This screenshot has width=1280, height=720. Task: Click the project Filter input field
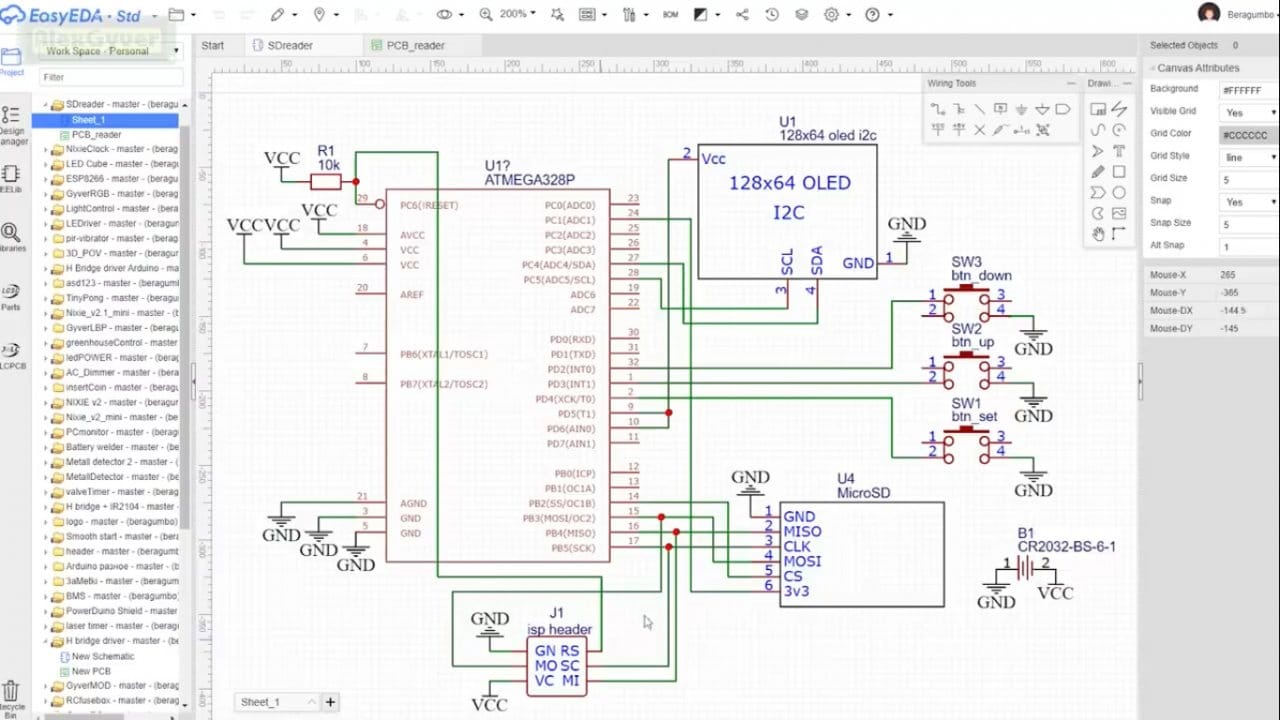click(x=110, y=77)
